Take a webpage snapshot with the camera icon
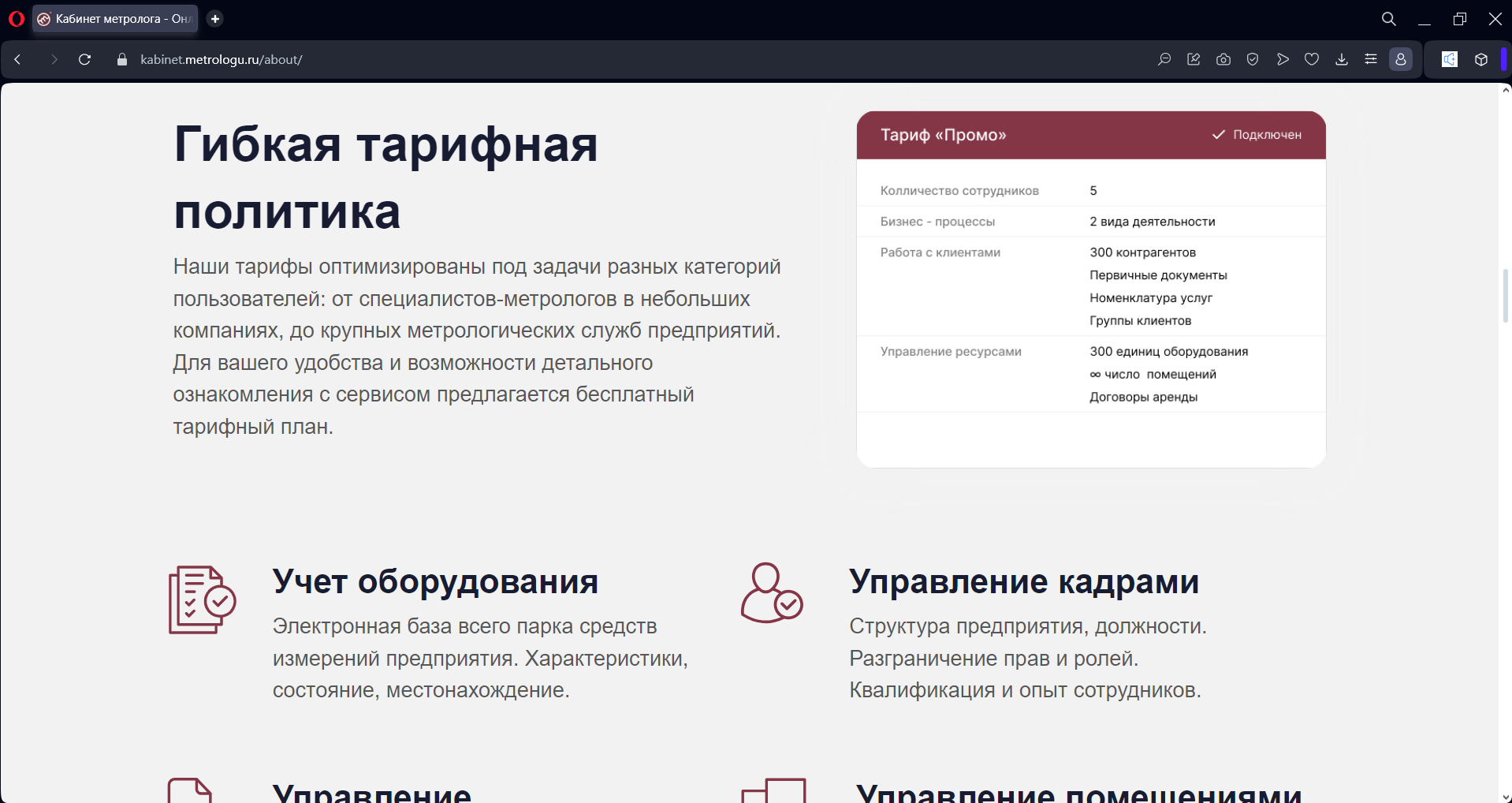1512x803 pixels. 1223,58
